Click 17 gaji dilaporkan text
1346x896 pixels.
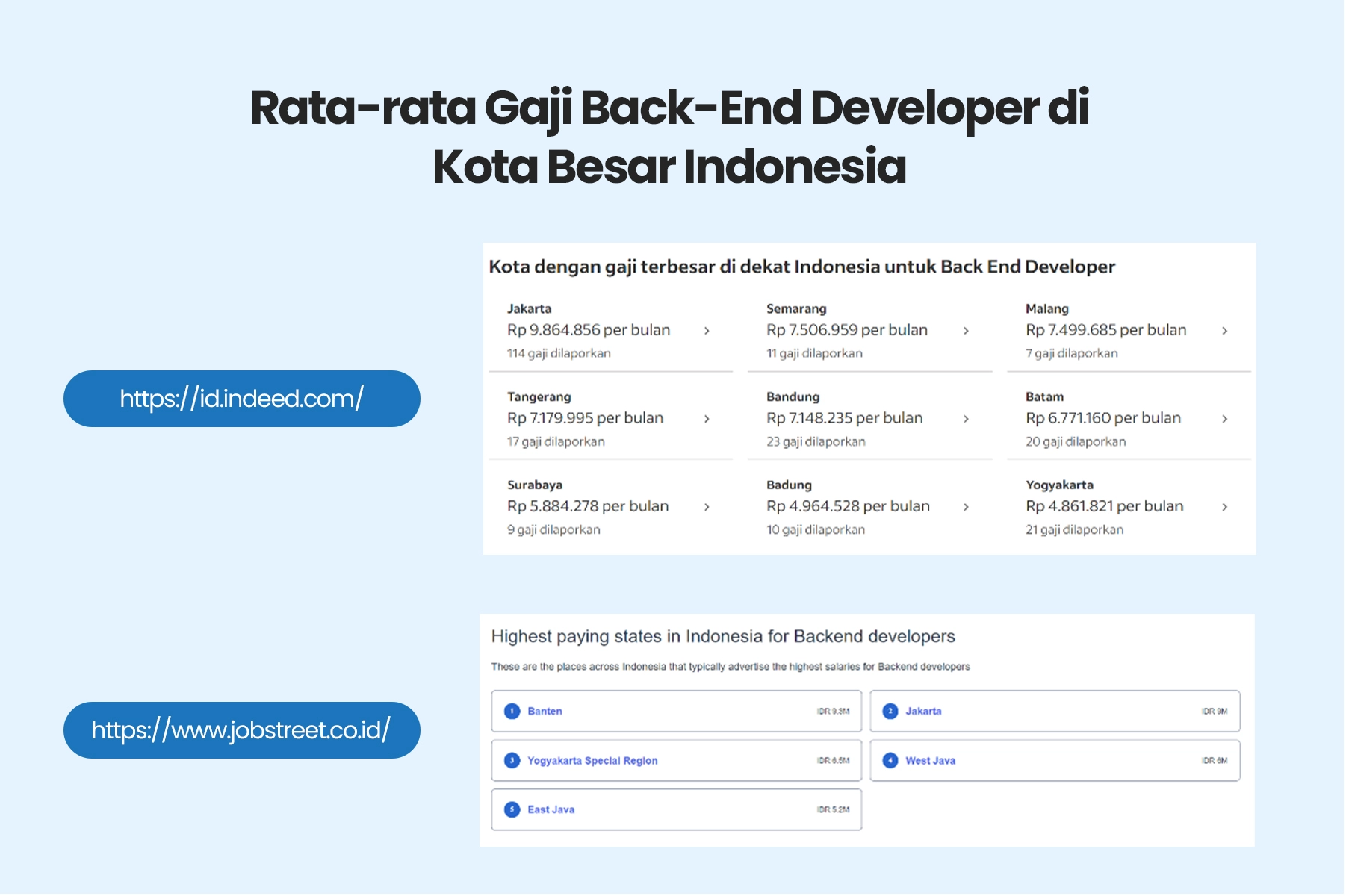point(556,441)
